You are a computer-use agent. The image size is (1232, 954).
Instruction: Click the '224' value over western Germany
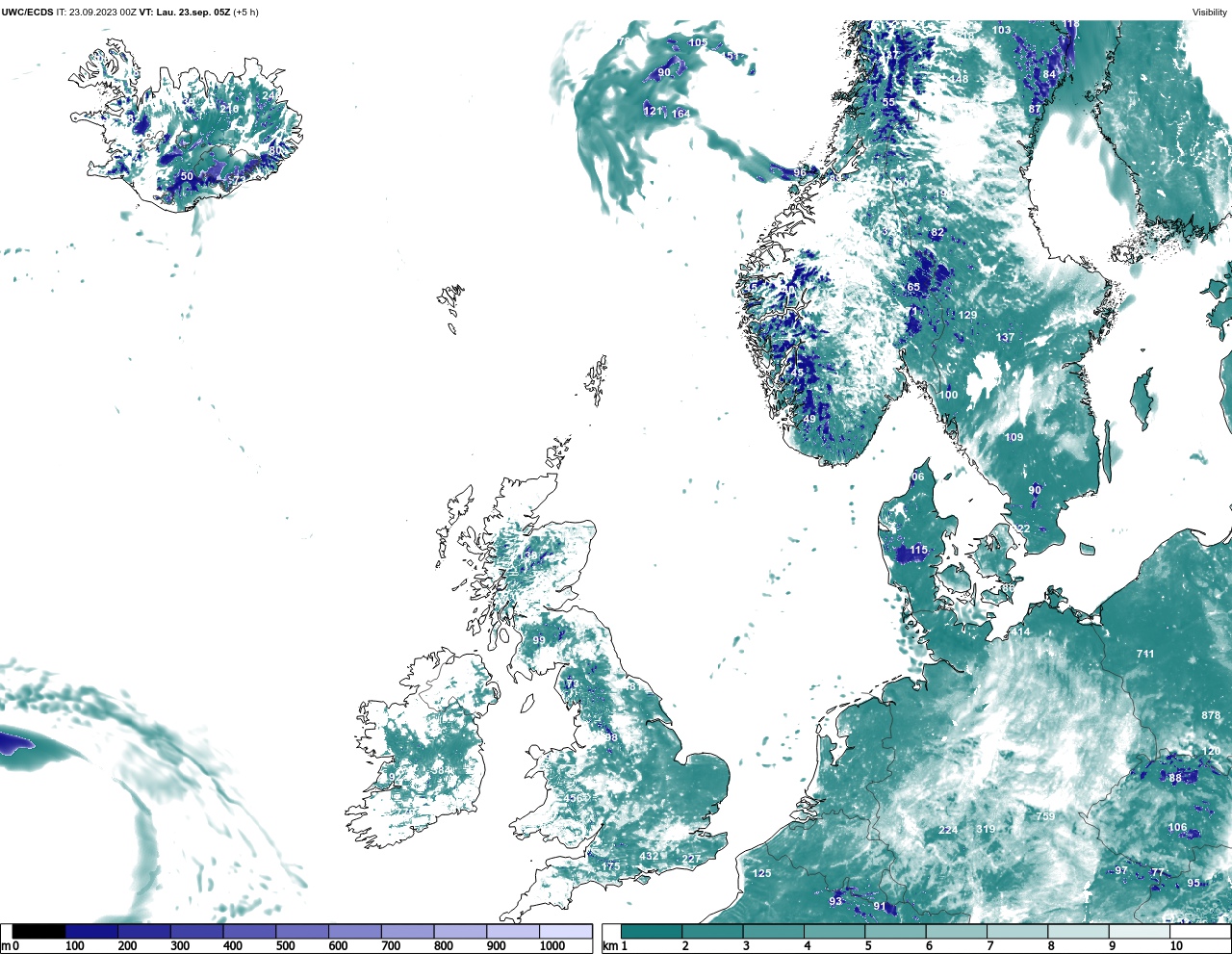(x=948, y=831)
